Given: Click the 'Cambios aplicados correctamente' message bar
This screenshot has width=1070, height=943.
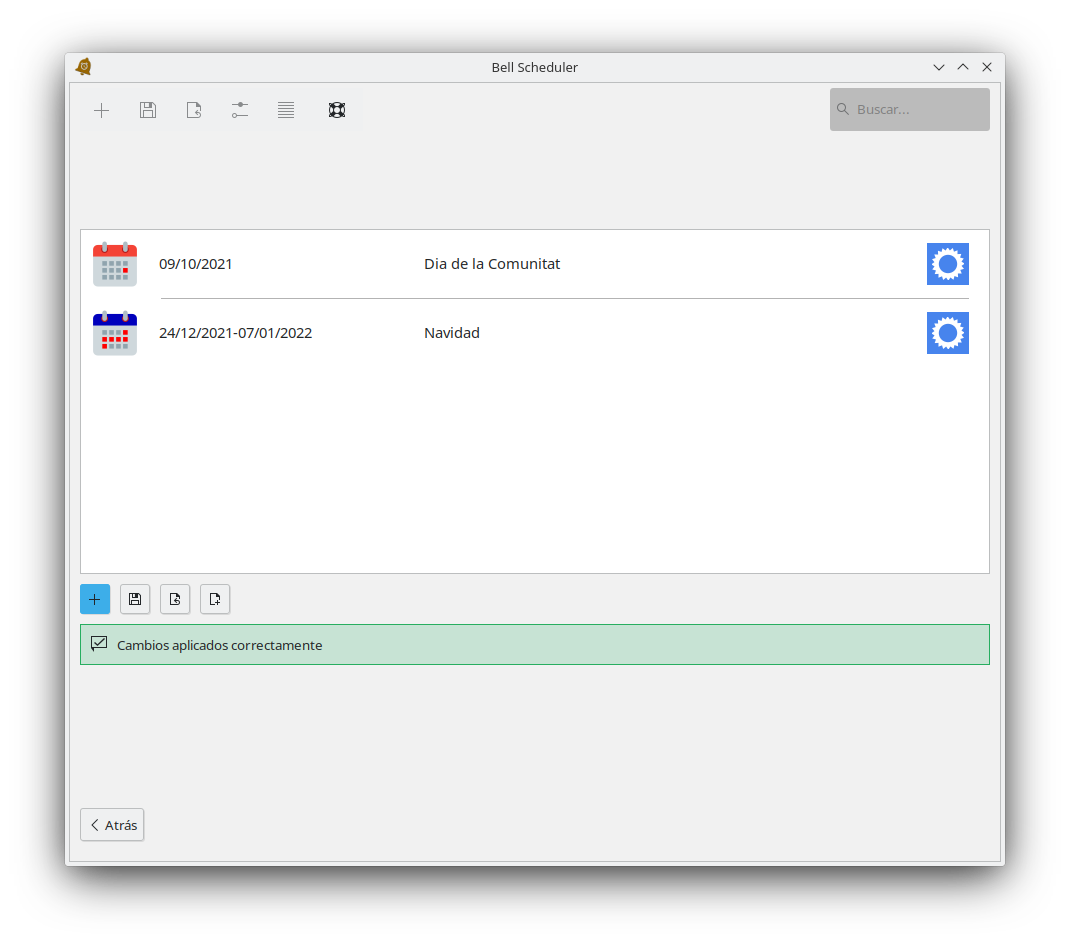Looking at the screenshot, I should (x=534, y=645).
